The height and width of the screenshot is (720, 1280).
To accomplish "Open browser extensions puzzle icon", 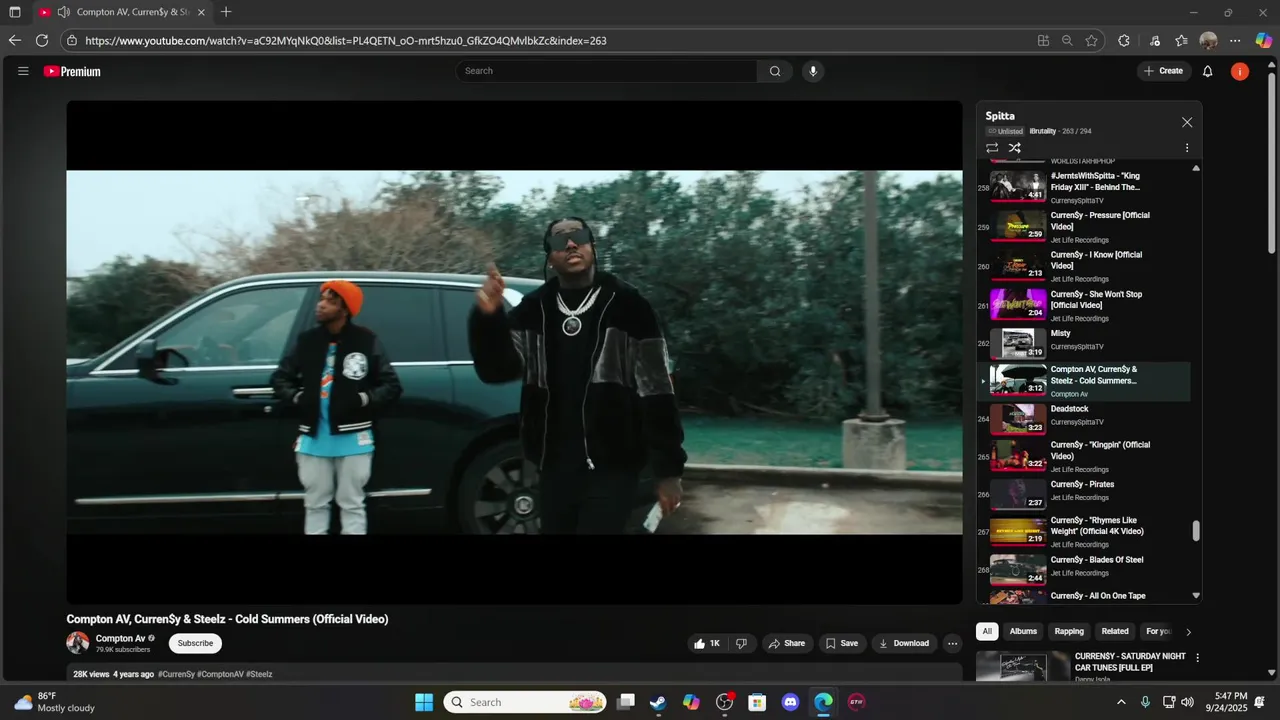I will point(1124,41).
